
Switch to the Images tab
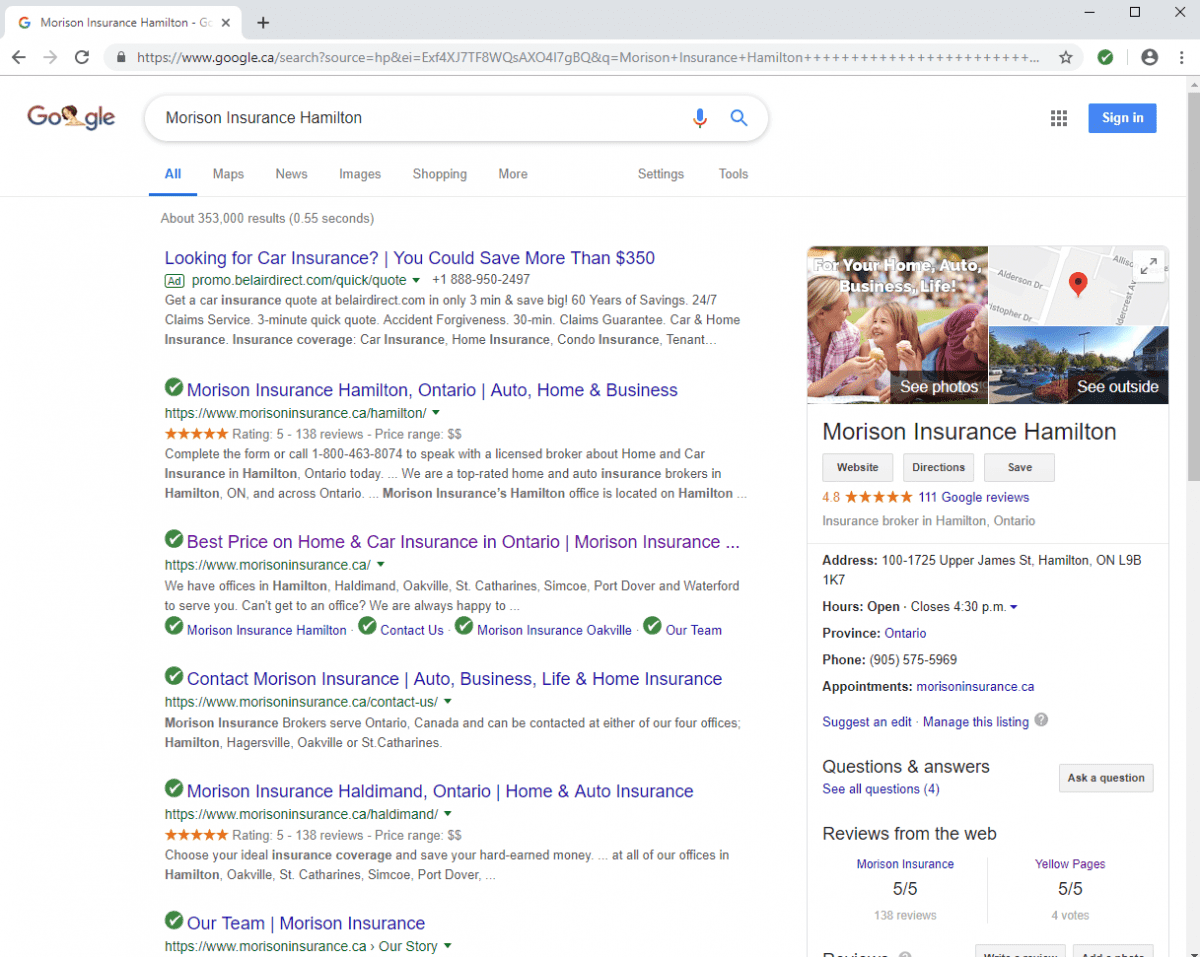pos(360,174)
